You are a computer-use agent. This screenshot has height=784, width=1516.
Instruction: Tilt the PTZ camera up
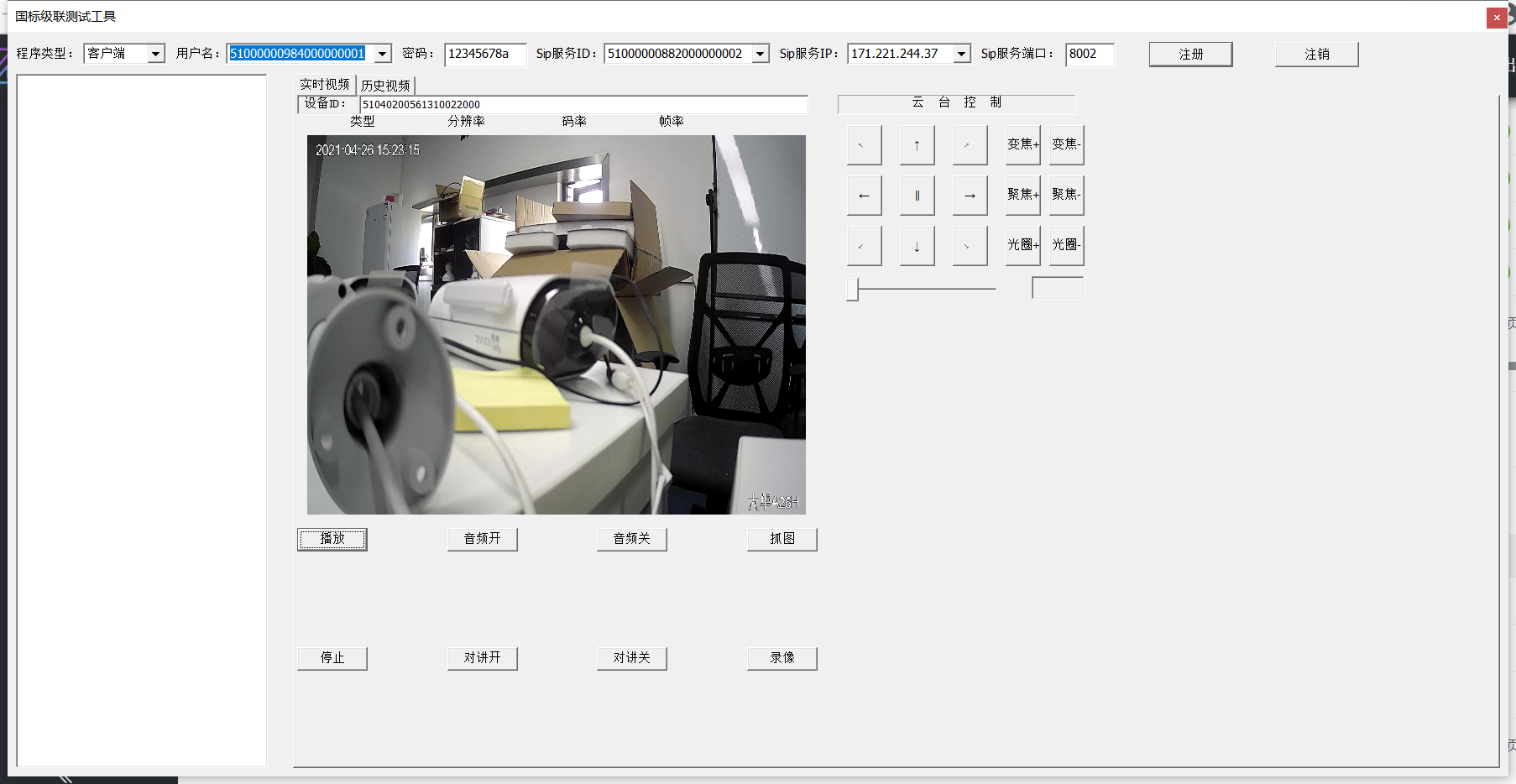coord(917,145)
